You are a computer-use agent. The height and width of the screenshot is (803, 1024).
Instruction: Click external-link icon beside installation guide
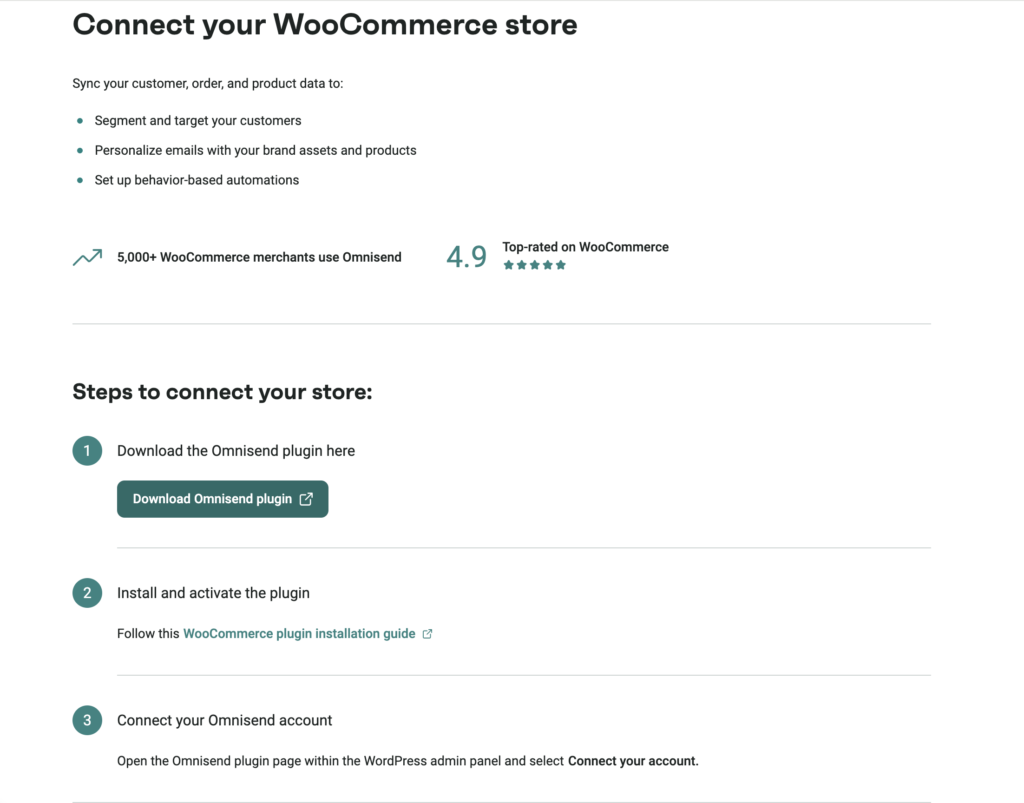(x=427, y=634)
